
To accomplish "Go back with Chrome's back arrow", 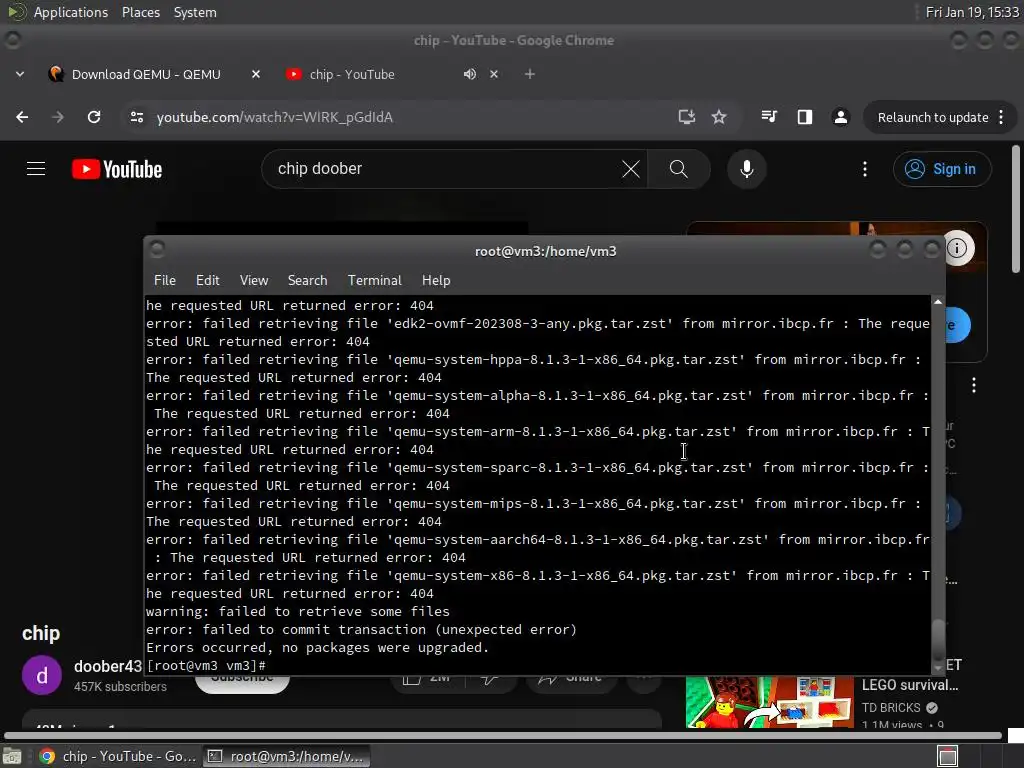I will coord(22,117).
